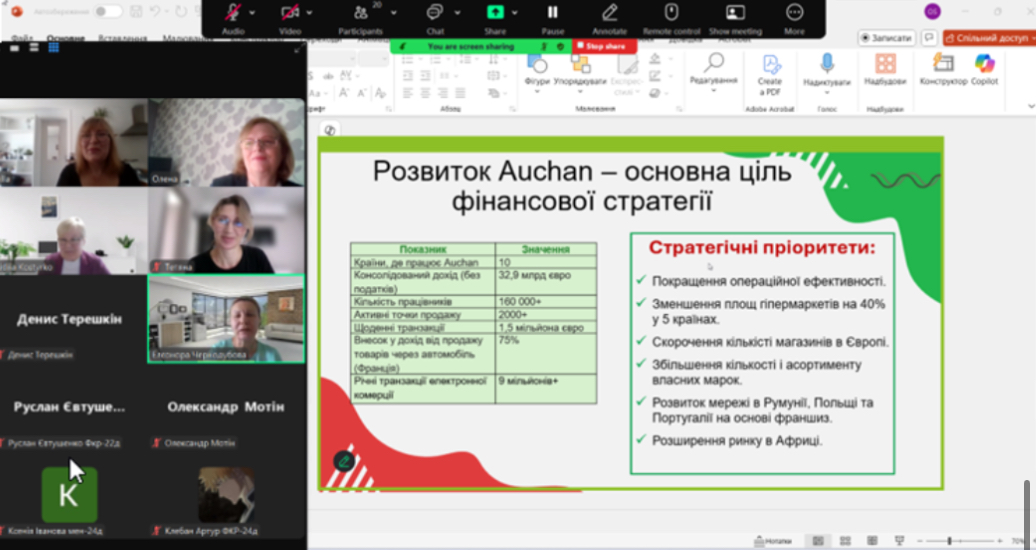
Task: Click the zoom out minus button
Action: (x=920, y=541)
